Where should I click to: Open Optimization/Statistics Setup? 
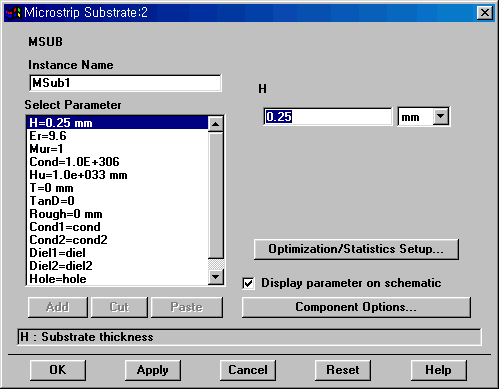[356, 249]
